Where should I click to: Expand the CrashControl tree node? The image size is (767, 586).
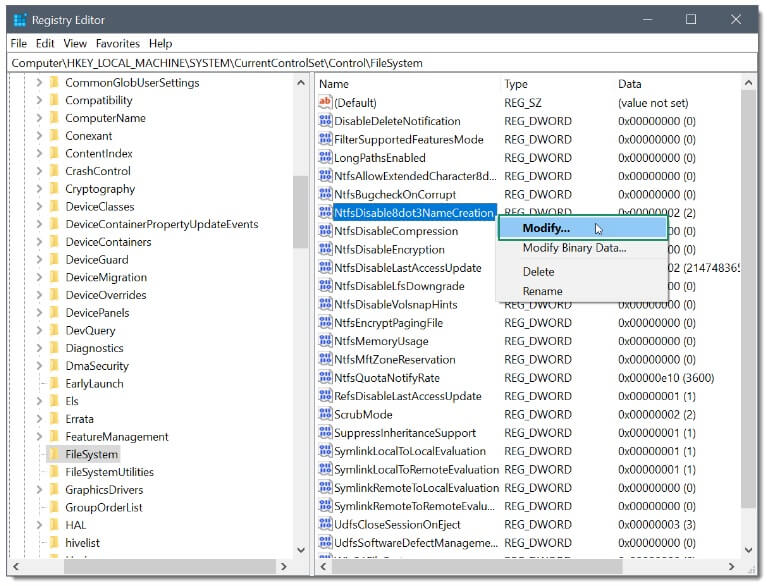[39, 171]
